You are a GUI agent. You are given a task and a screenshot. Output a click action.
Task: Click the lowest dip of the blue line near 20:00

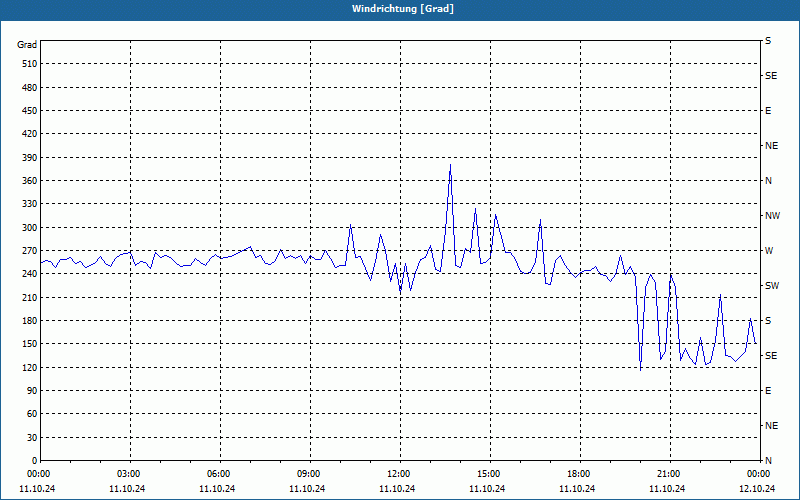coord(640,369)
